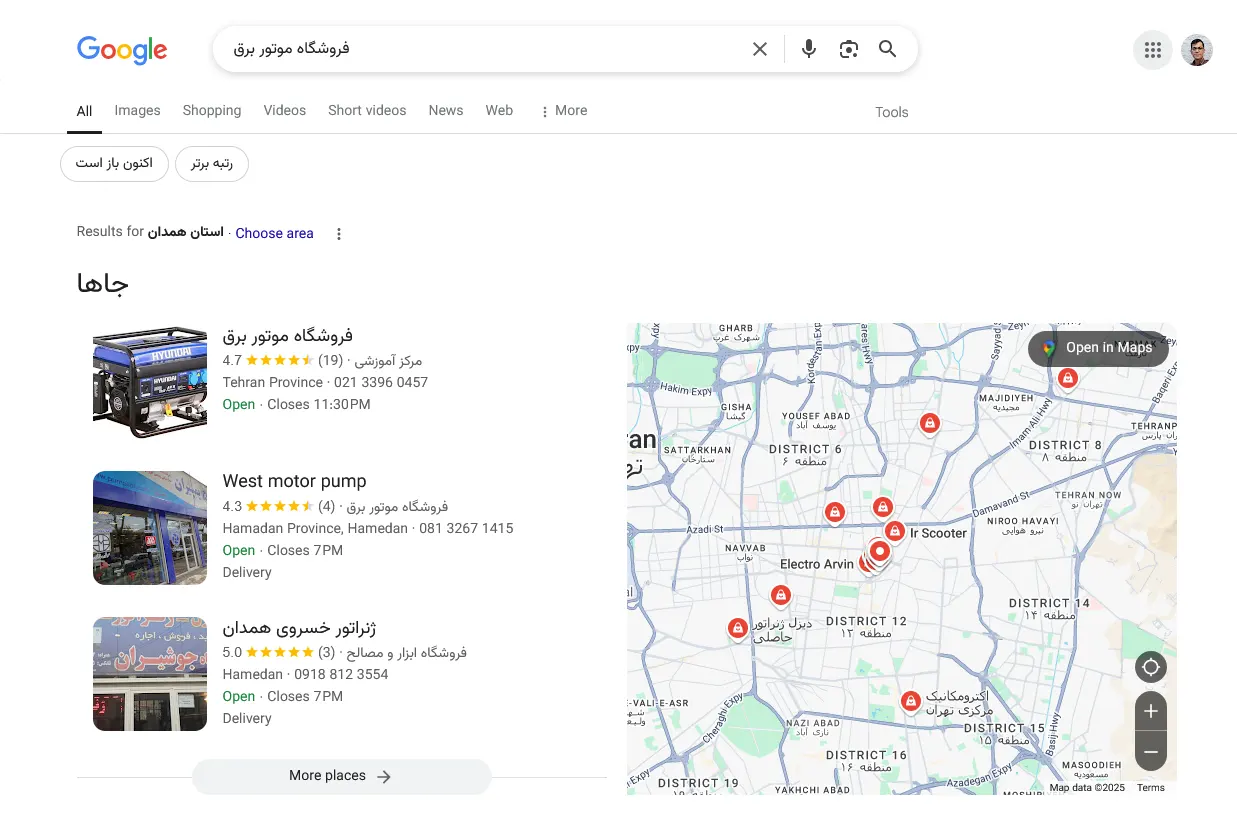Select map pin next to Ir Scooter
Viewport: 1237px width, 820px height.
[x=895, y=531]
